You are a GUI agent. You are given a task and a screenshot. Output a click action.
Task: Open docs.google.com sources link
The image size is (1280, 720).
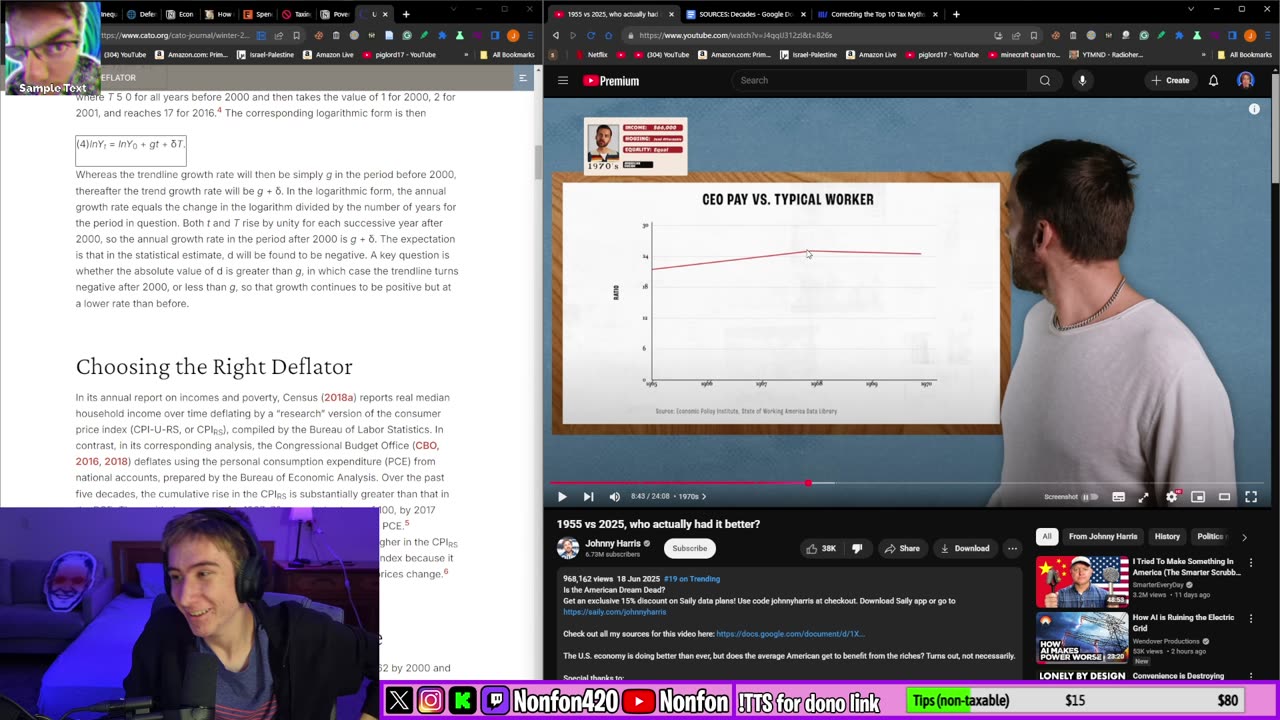pos(790,634)
